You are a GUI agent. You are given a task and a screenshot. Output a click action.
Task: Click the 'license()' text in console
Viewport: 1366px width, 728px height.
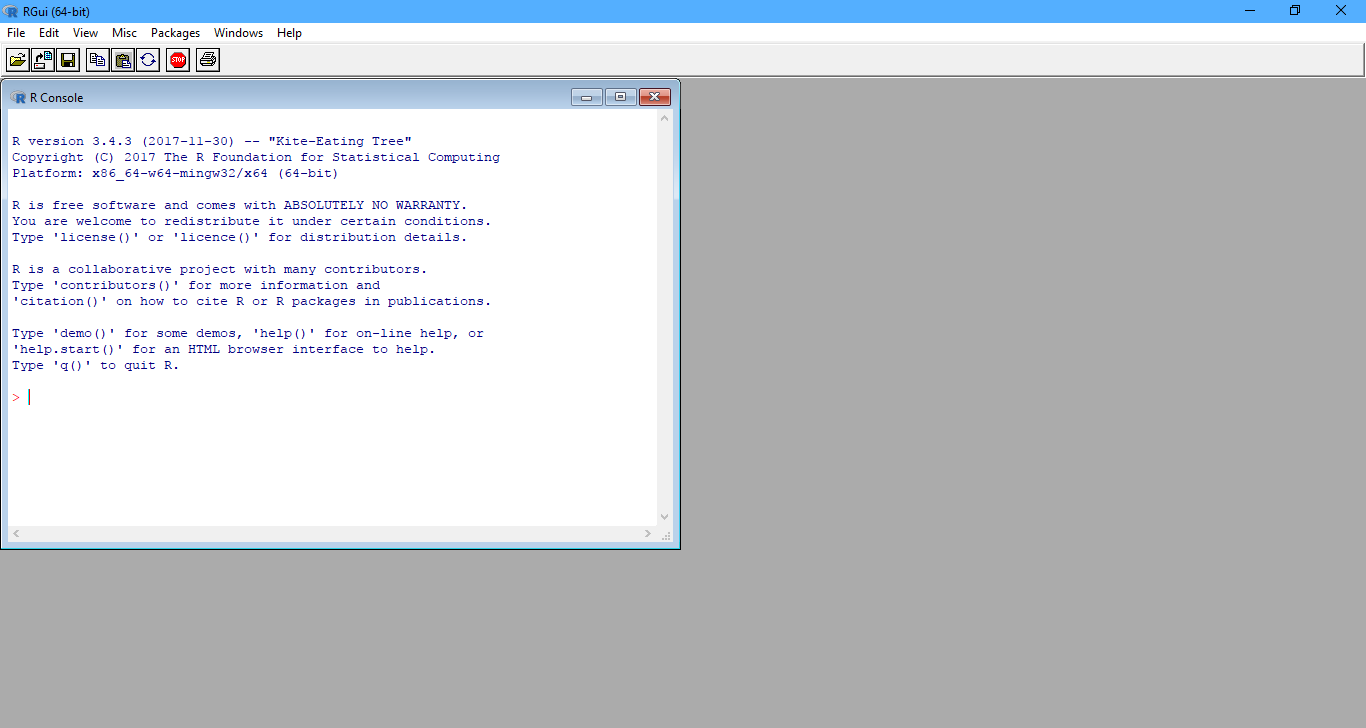(96, 237)
